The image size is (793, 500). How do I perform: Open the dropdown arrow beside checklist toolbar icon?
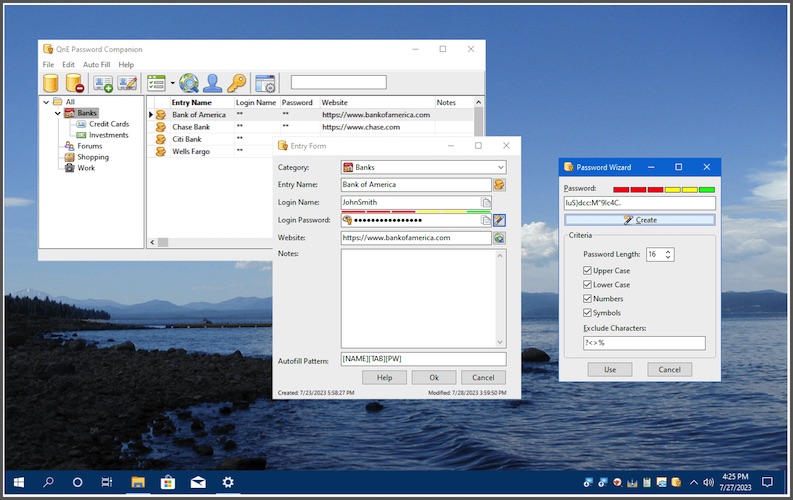(x=172, y=83)
